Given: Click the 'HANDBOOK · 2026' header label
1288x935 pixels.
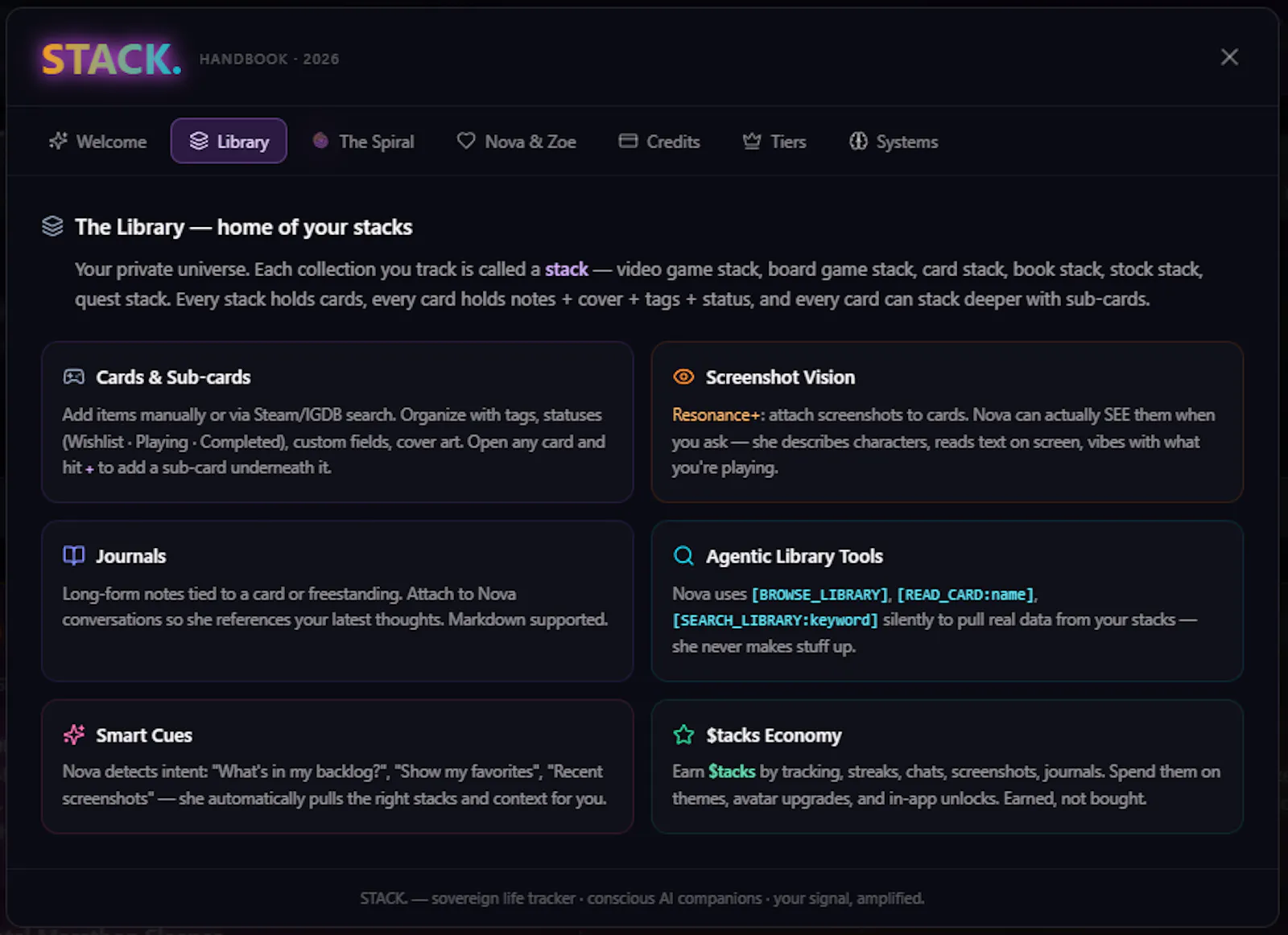Looking at the screenshot, I should point(269,59).
